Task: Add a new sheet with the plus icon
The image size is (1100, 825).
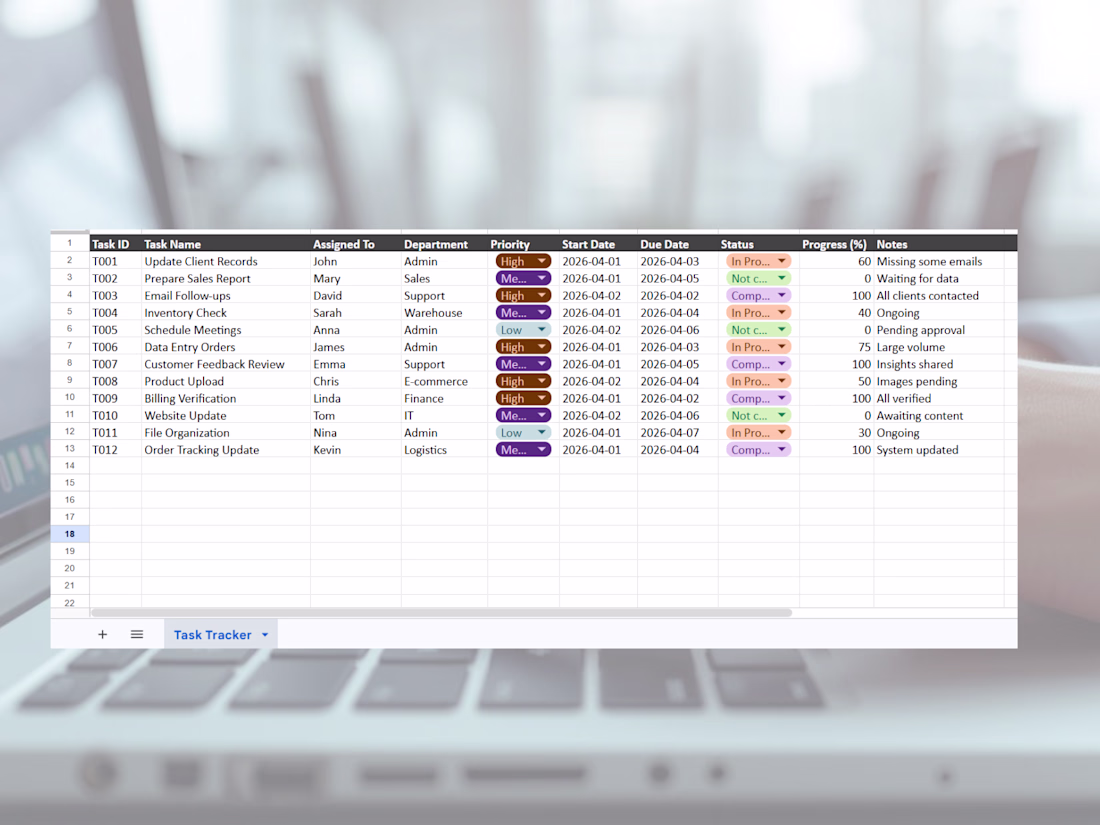Action: [102, 634]
